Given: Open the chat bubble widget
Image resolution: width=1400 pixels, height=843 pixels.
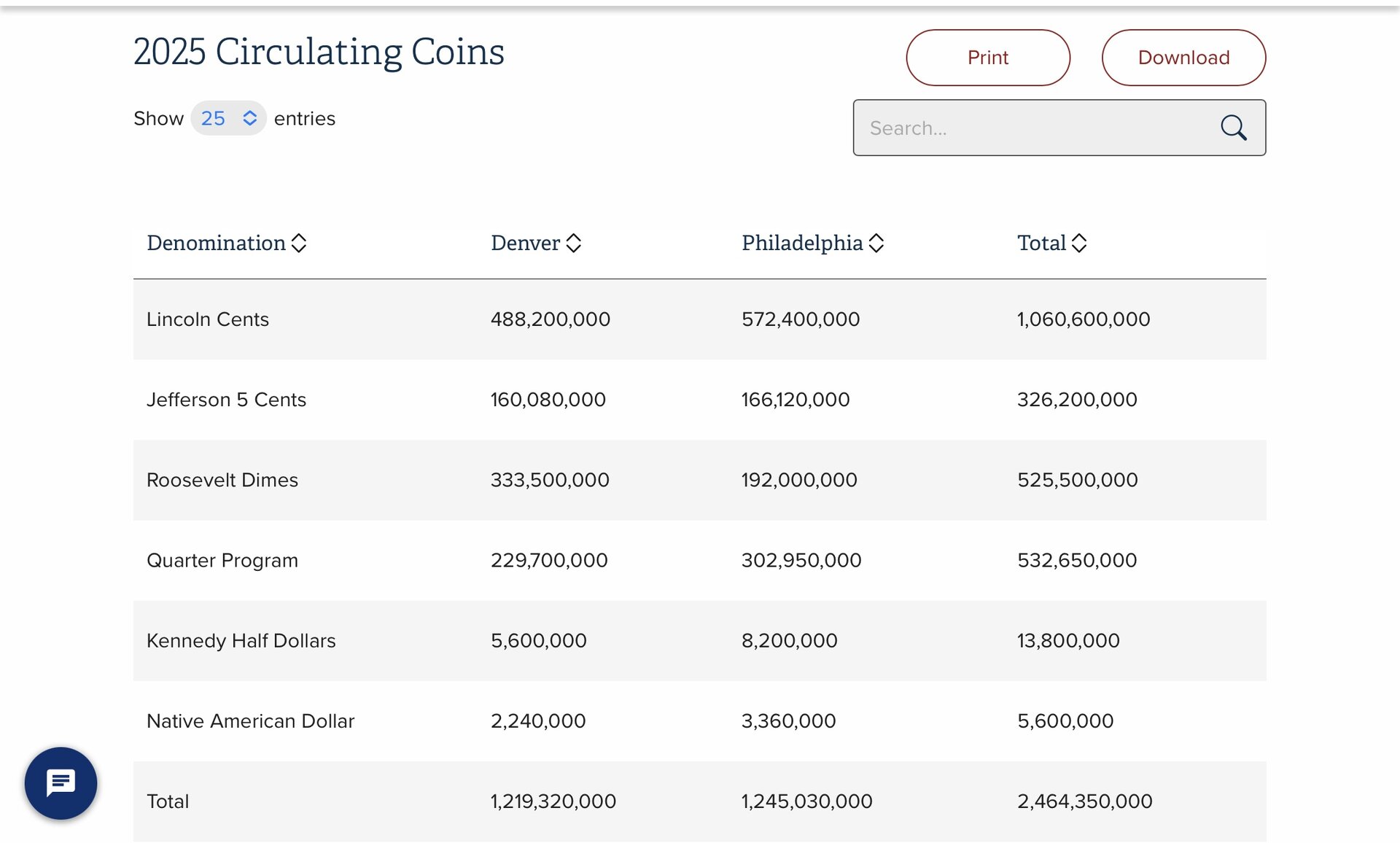Looking at the screenshot, I should [61, 783].
